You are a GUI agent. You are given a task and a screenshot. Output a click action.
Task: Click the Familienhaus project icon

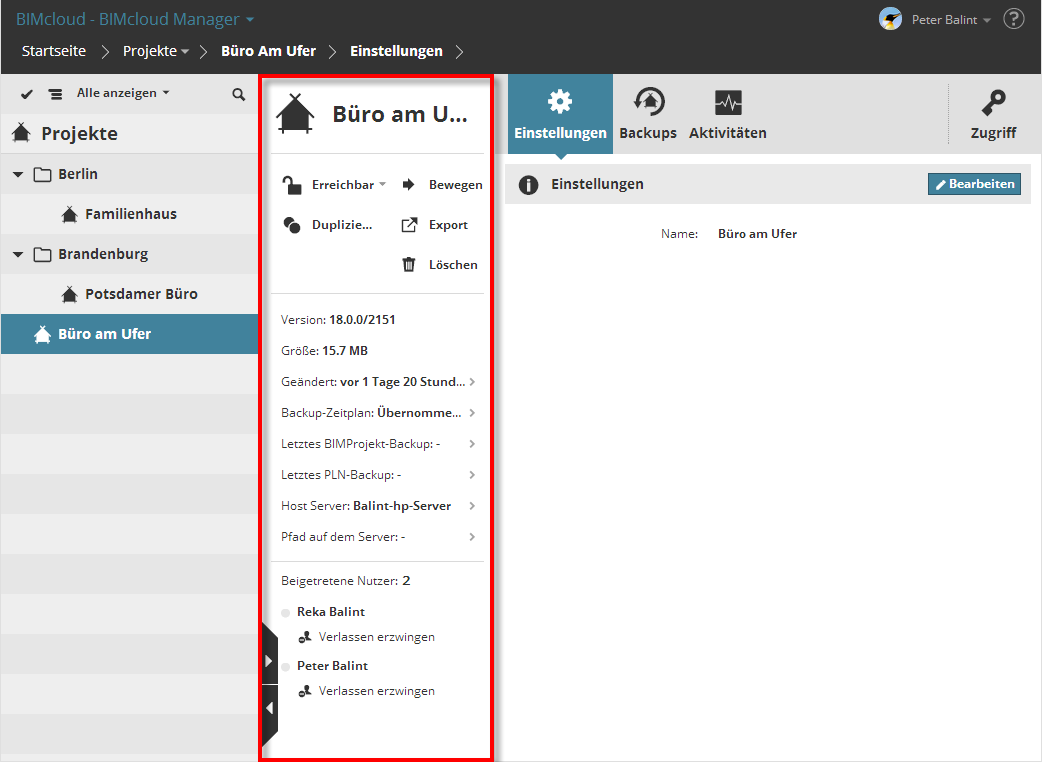pos(69,214)
